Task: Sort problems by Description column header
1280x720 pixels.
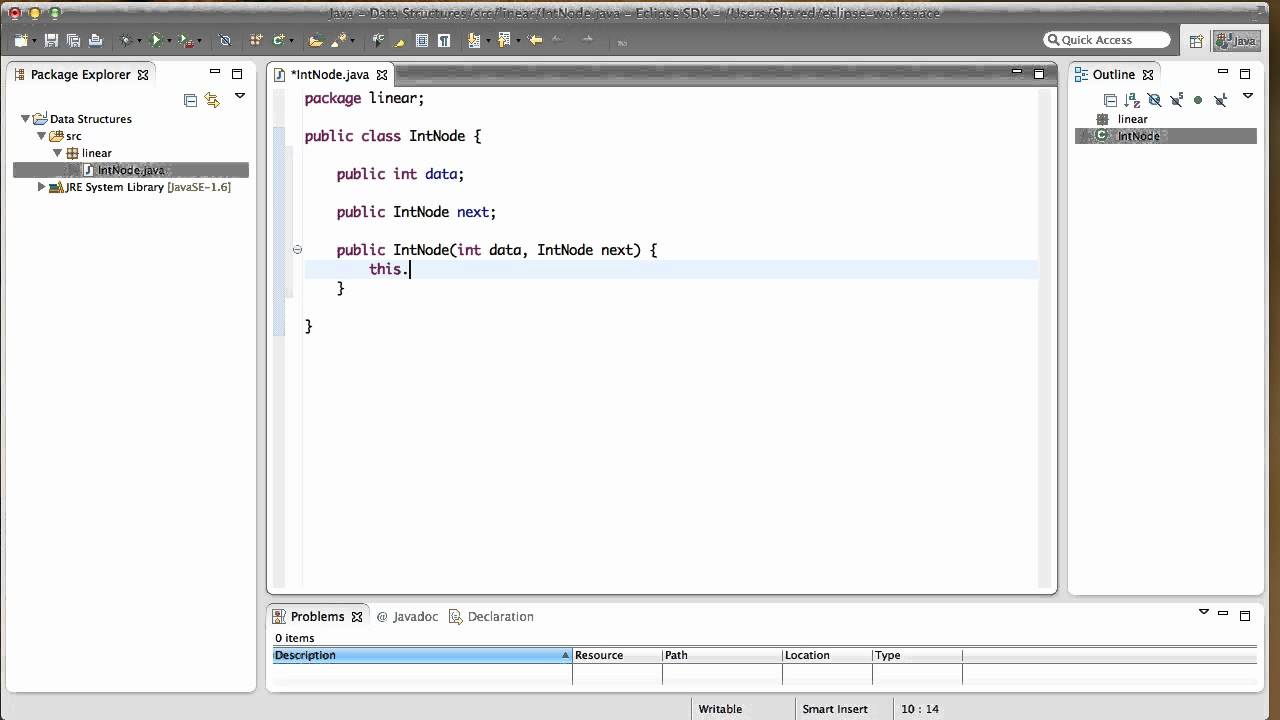Action: 422,655
